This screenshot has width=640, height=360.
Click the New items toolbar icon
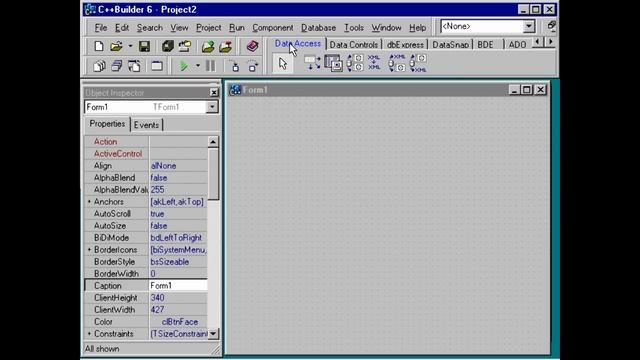click(98, 46)
